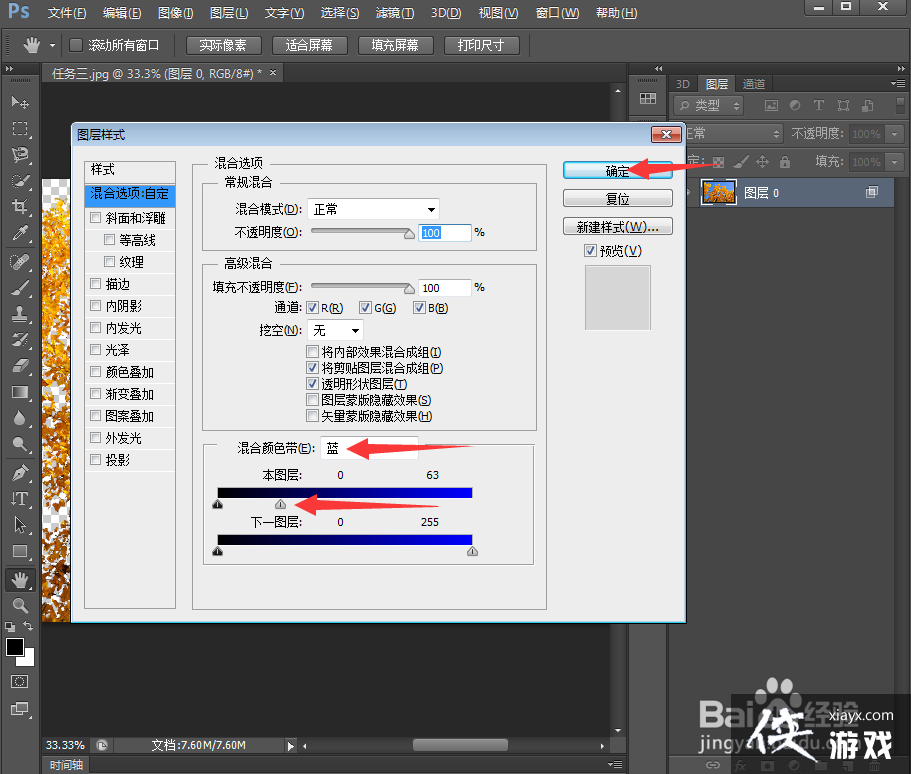Select the Type tool
Viewport: 911px width, 774px height.
(19, 498)
